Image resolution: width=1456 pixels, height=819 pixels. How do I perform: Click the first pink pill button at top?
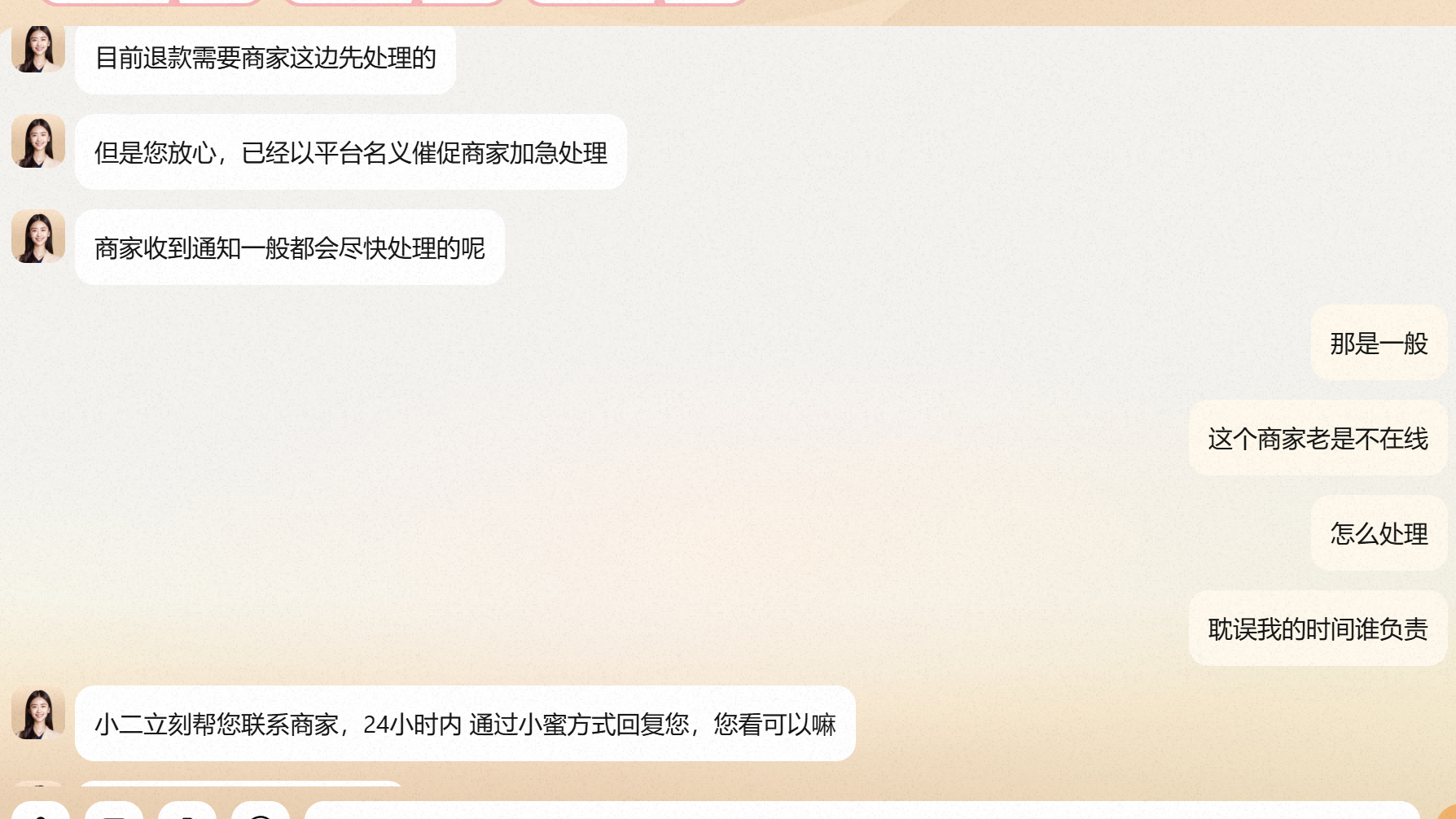[x=151, y=2]
